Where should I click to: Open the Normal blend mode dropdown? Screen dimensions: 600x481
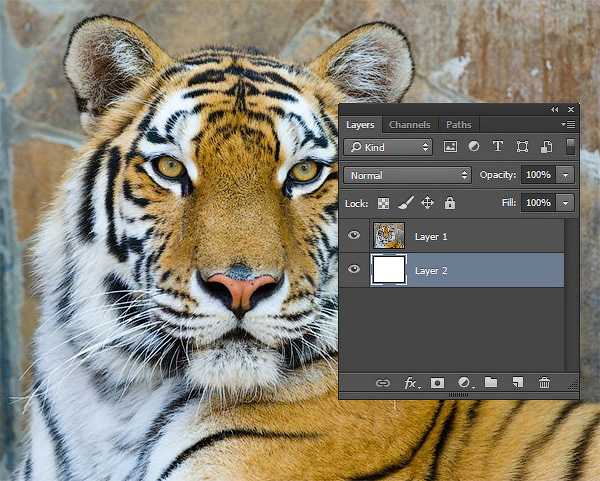(x=407, y=175)
